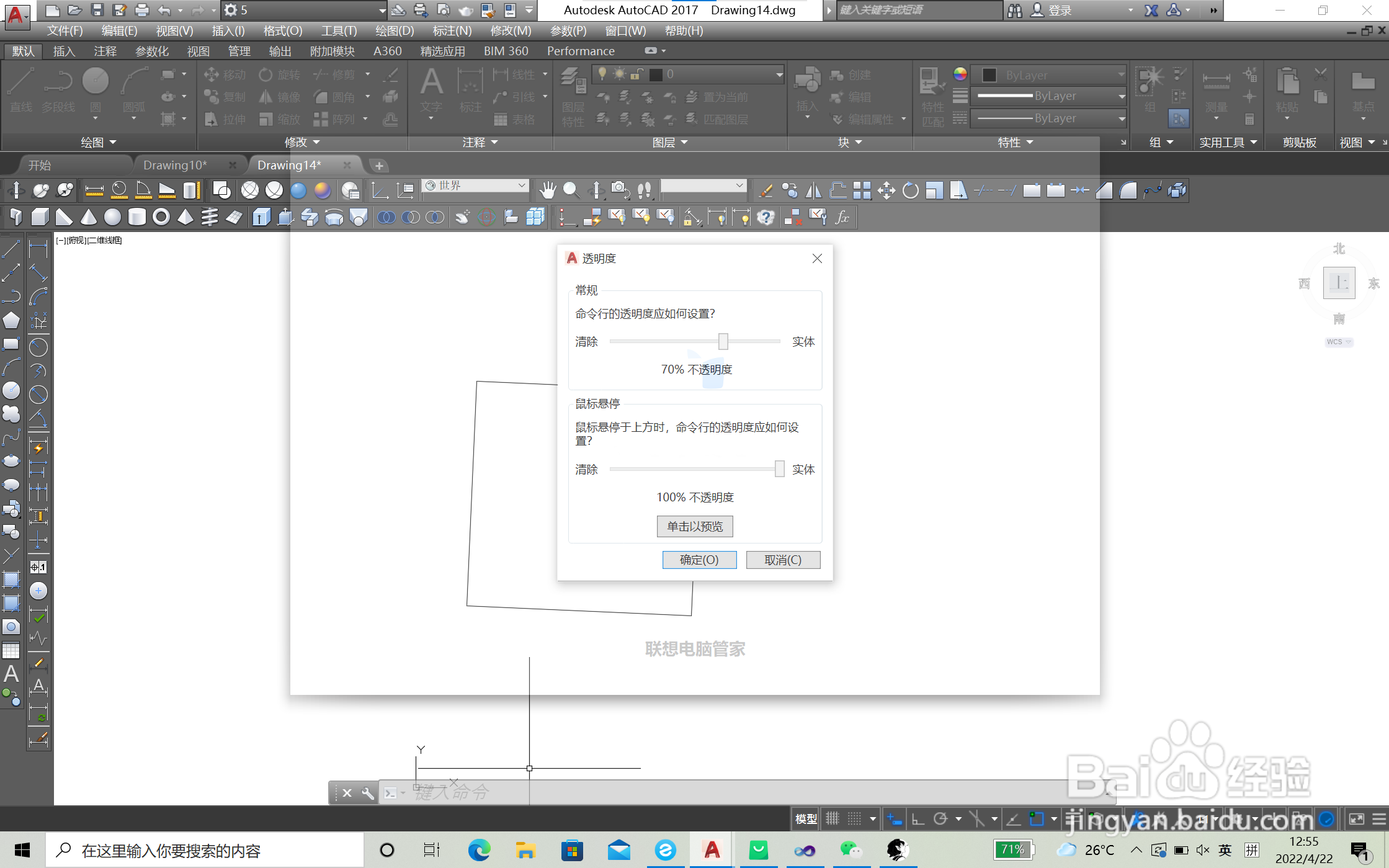This screenshot has height=868, width=1389.
Task: Click the parameters manager fx icon
Action: (842, 217)
